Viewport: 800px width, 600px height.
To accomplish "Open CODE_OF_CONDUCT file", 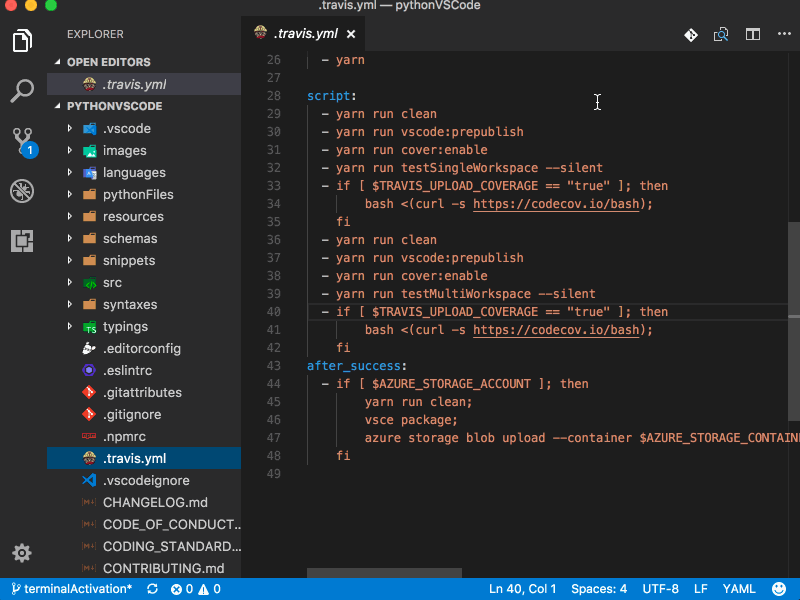I will [144, 524].
